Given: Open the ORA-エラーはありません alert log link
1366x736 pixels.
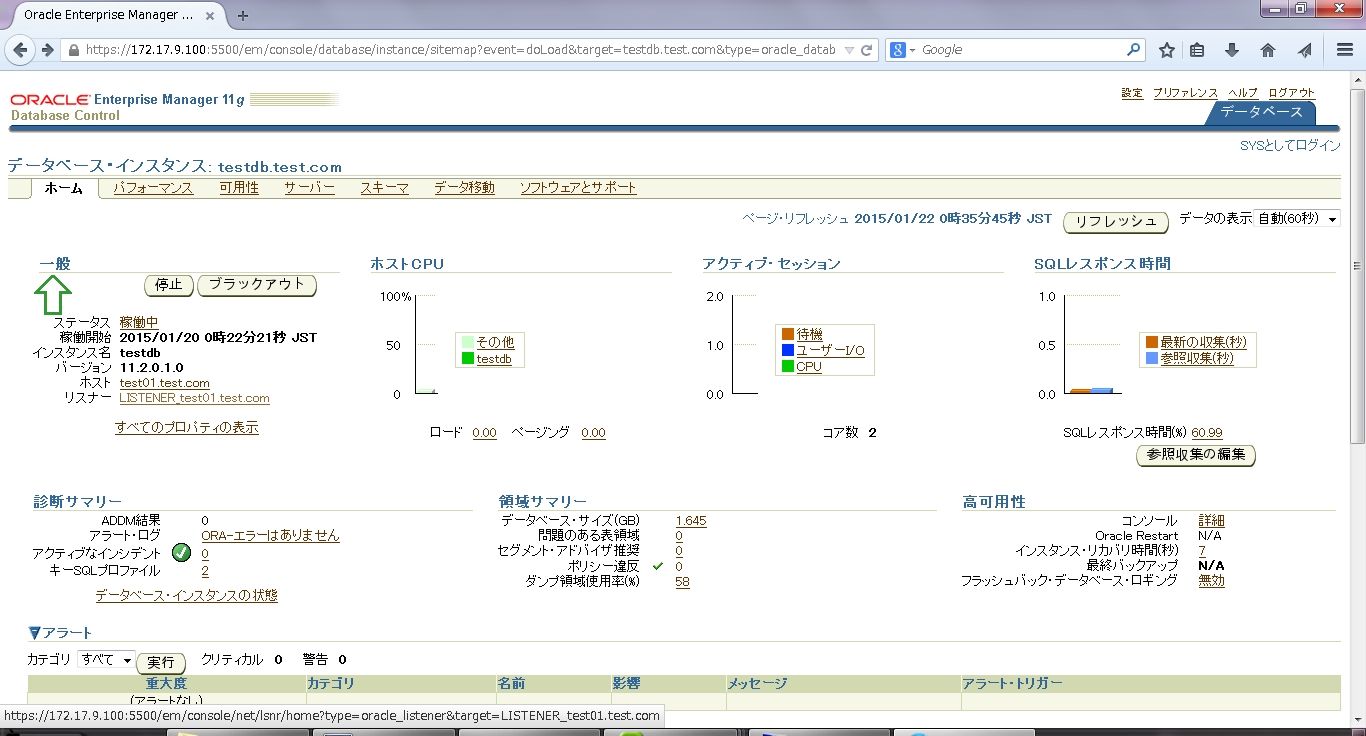Looking at the screenshot, I should click(x=270, y=536).
